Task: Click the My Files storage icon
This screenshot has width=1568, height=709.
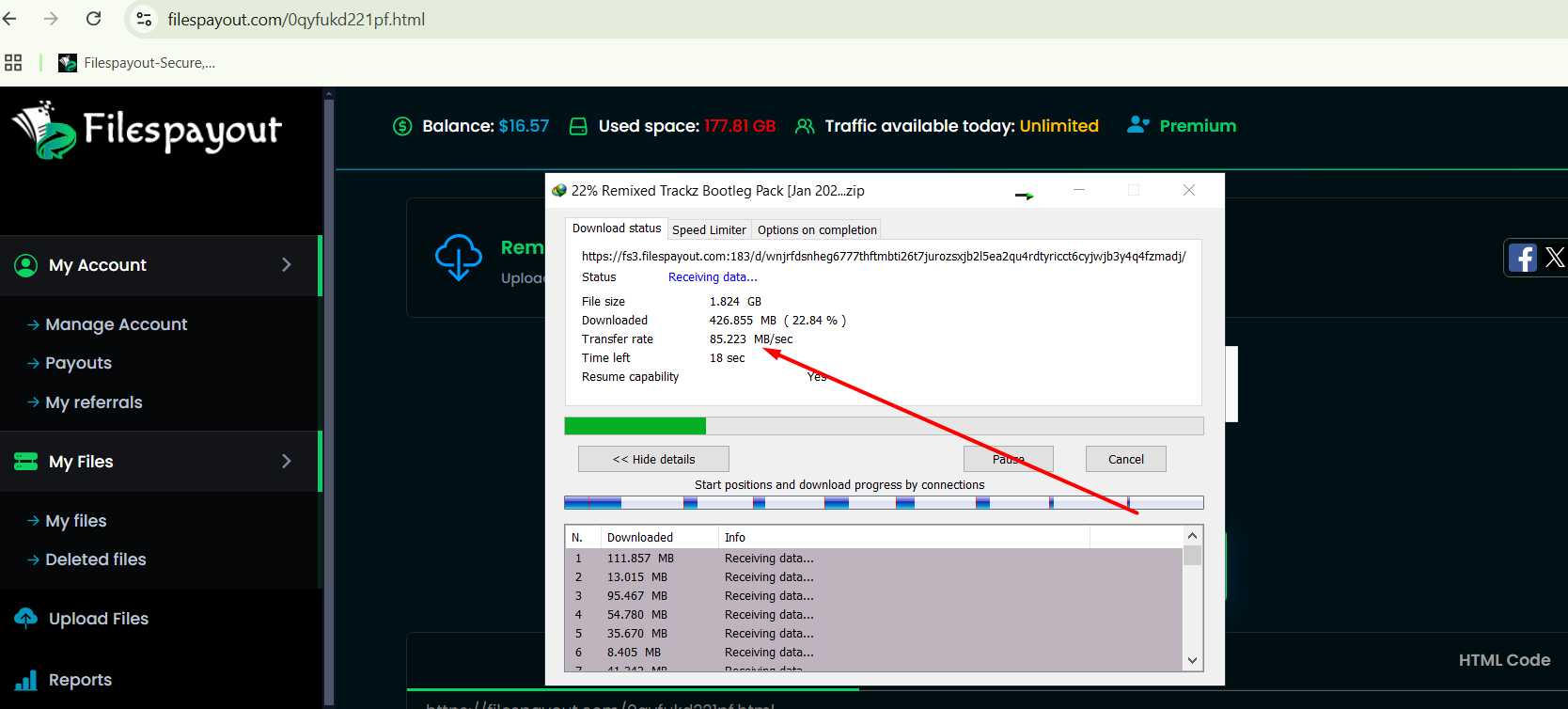Action: tap(26, 462)
